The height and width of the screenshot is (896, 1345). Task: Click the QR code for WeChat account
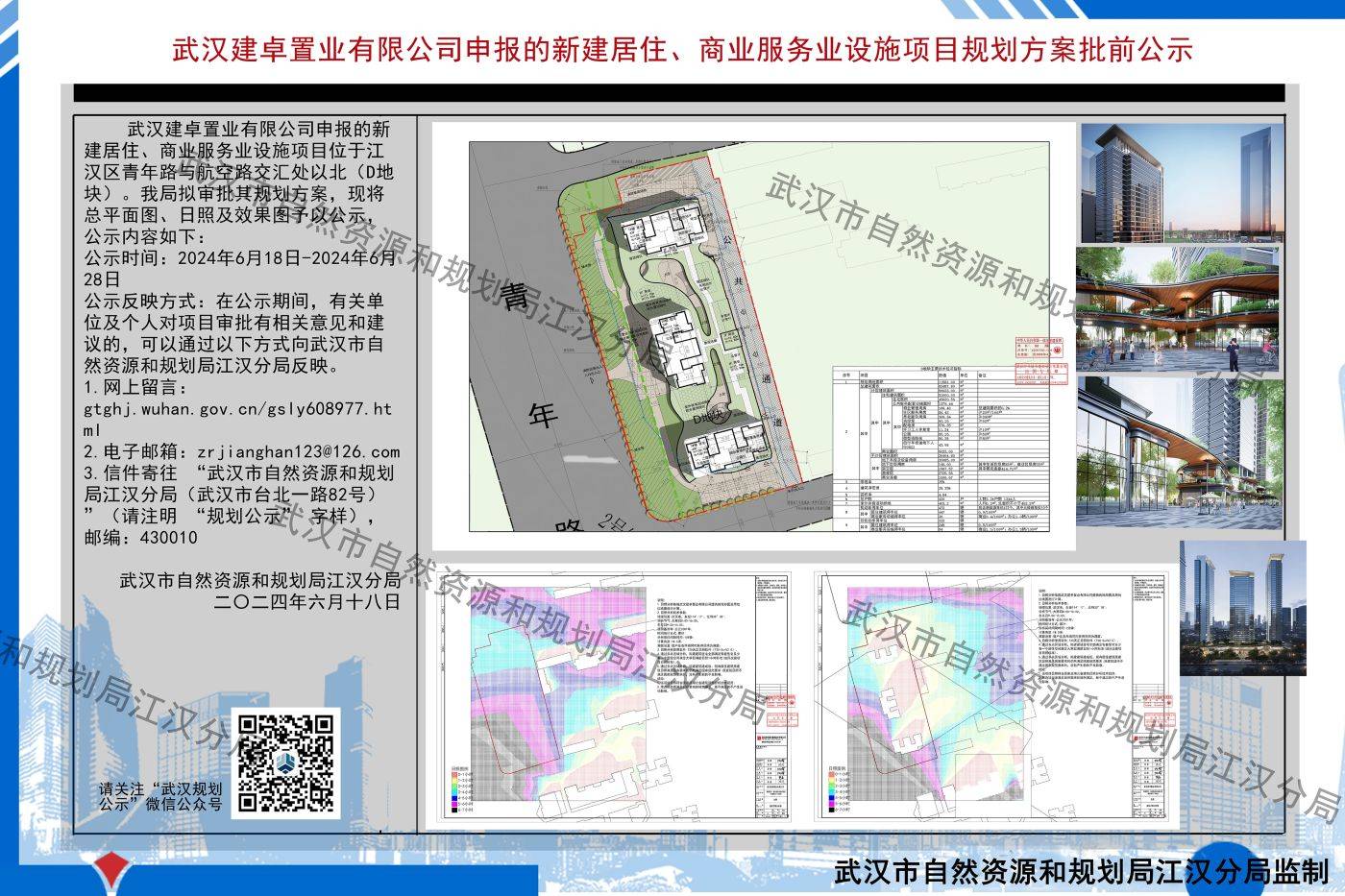(x=287, y=763)
